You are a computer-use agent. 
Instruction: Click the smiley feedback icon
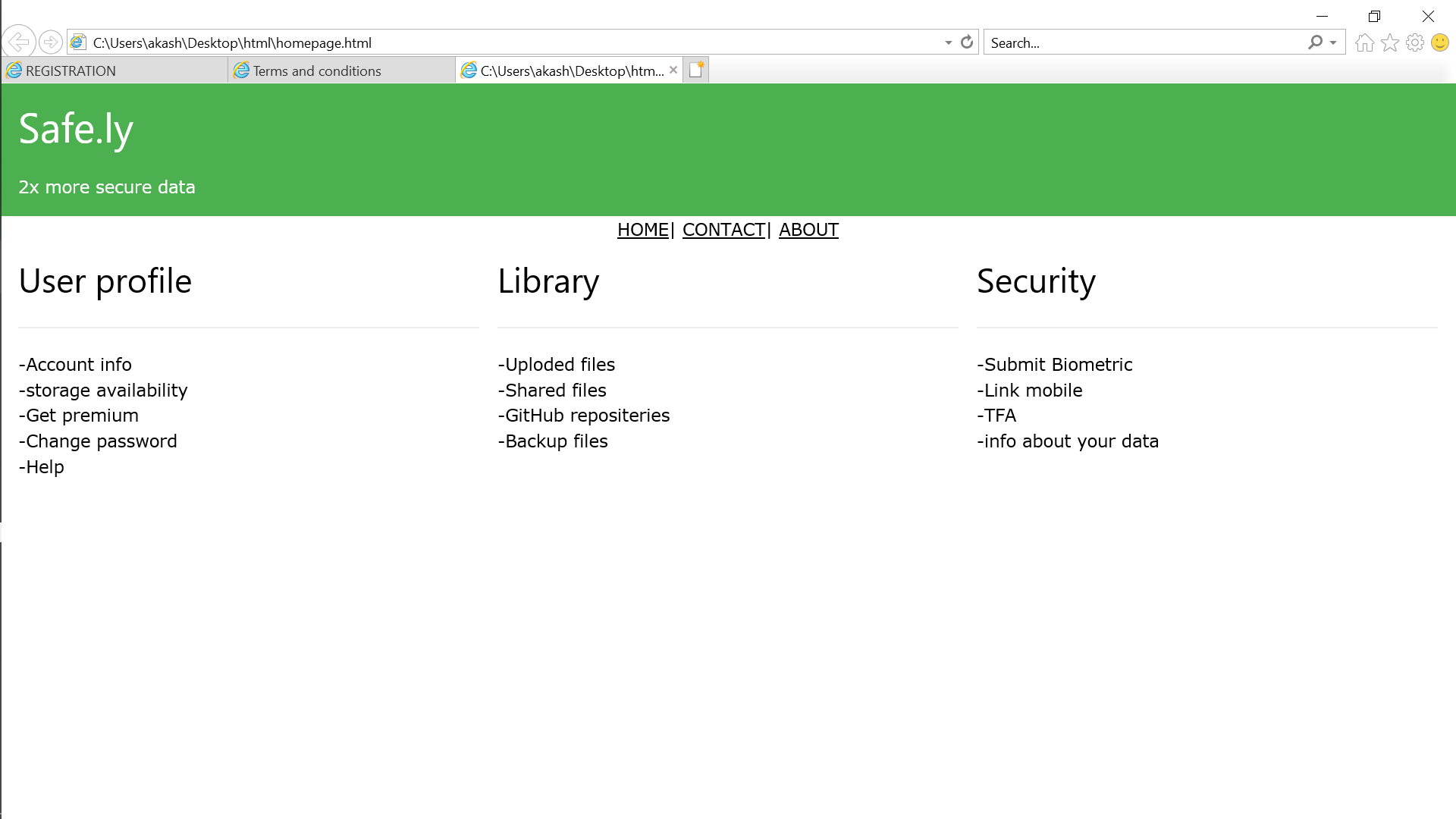click(1439, 42)
